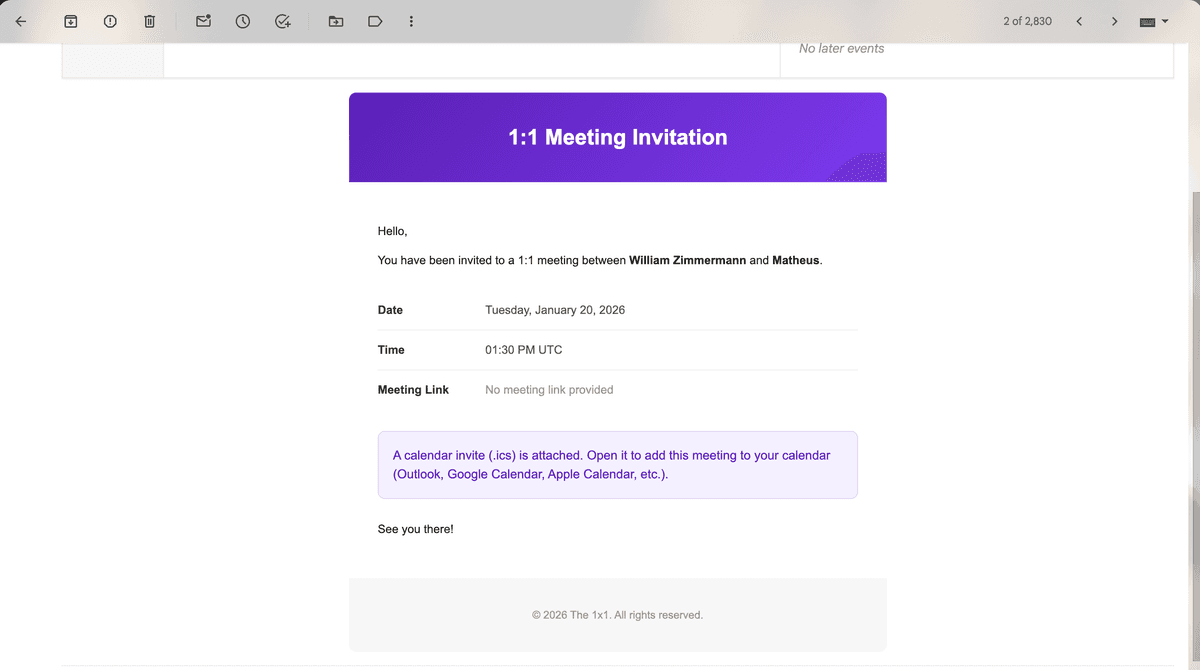Click the snooze clock icon
Viewport: 1200px width, 670px height.
[x=242, y=20]
